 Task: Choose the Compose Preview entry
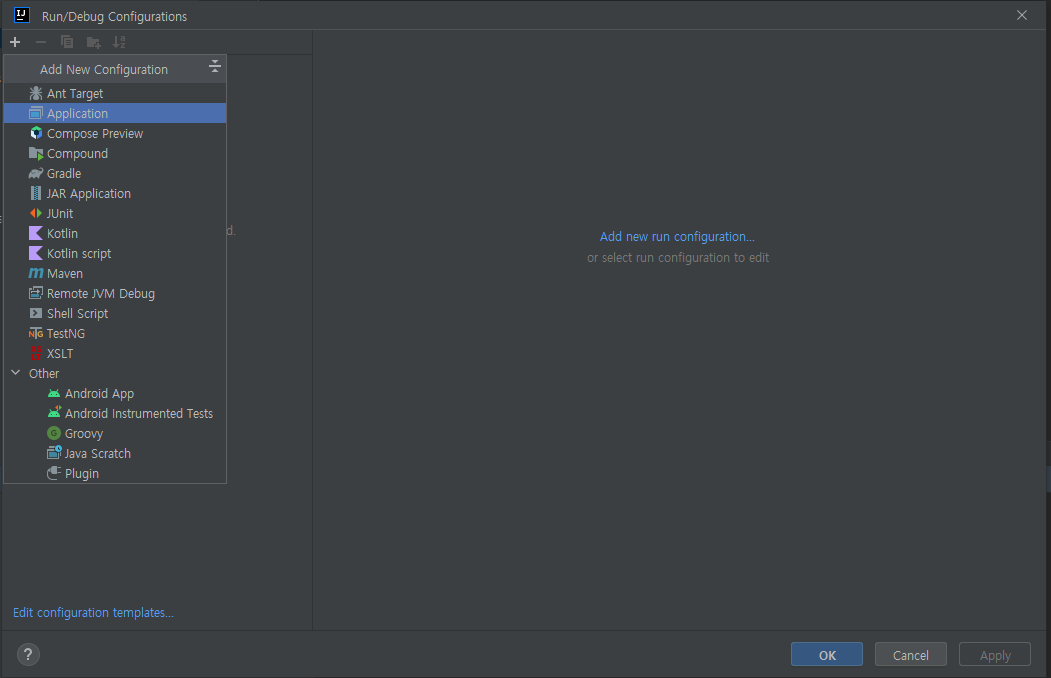pyautogui.click(x=115, y=133)
